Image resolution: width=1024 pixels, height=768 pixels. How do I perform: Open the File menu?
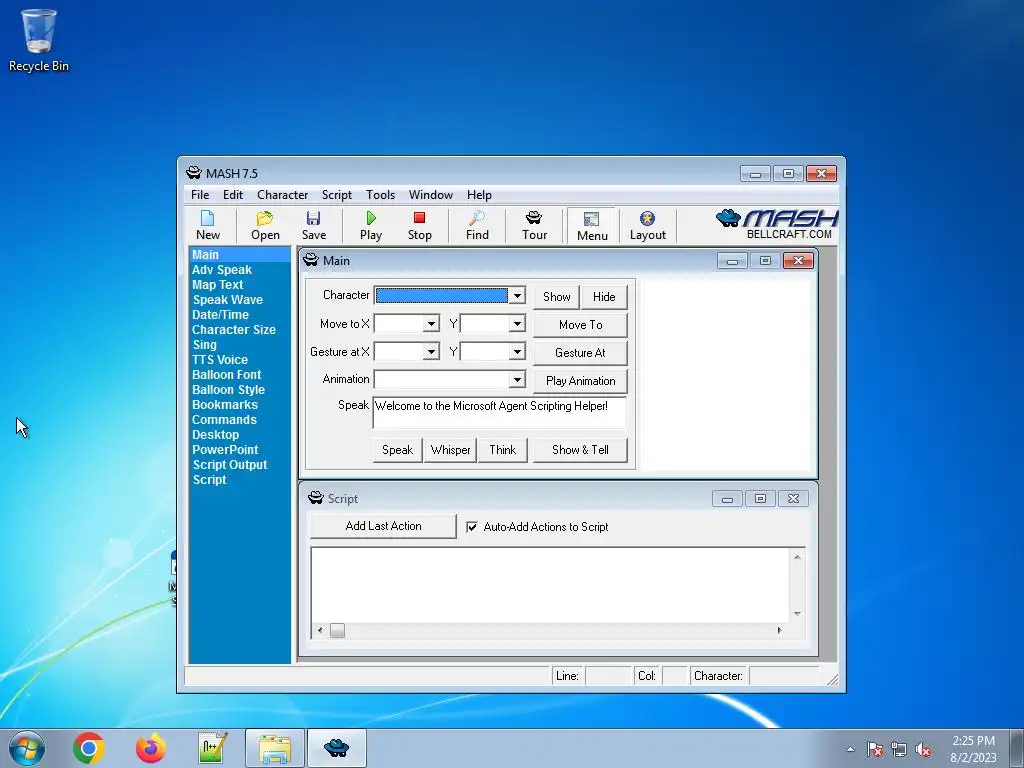(200, 195)
